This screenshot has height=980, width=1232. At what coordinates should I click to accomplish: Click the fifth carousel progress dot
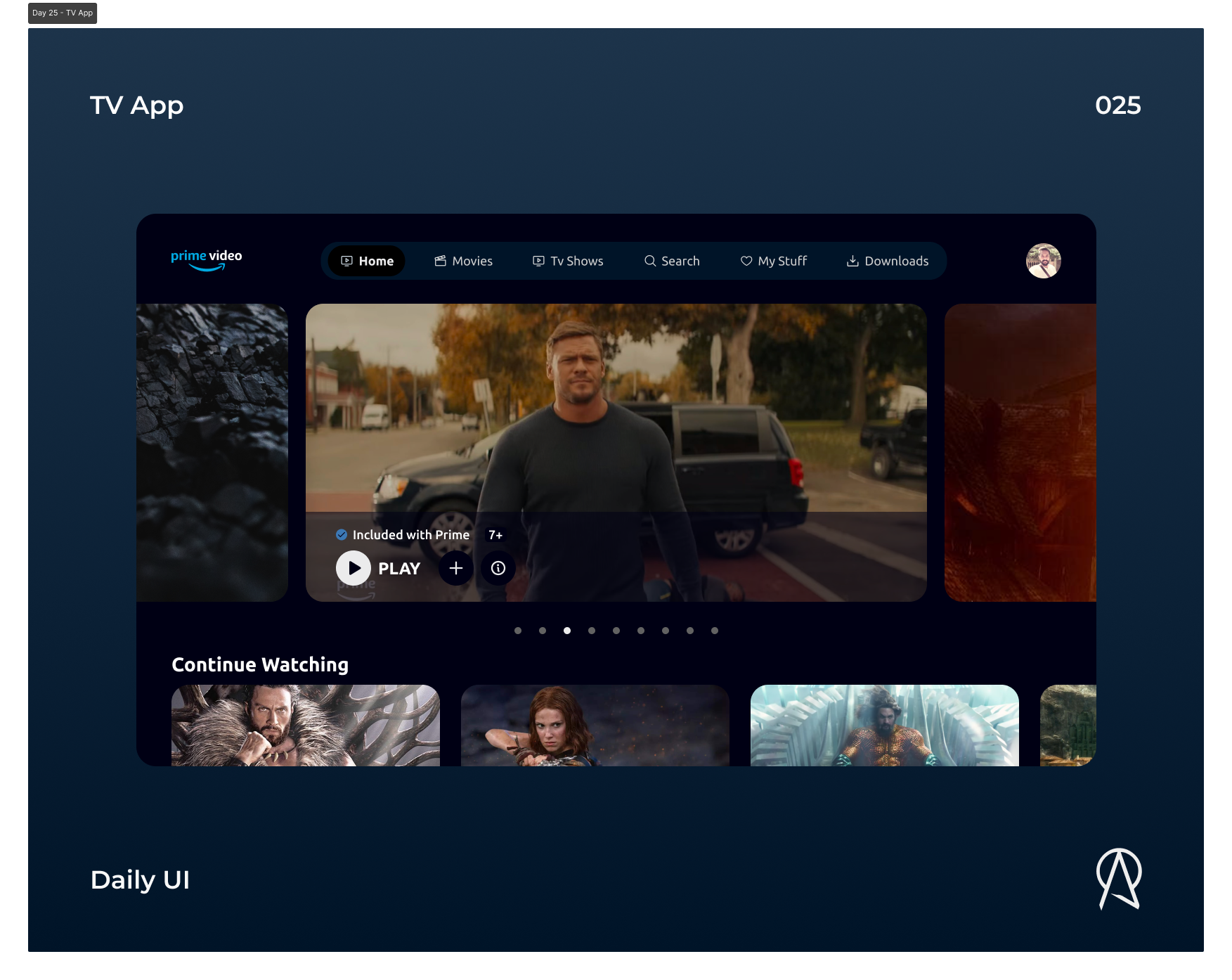coord(616,631)
